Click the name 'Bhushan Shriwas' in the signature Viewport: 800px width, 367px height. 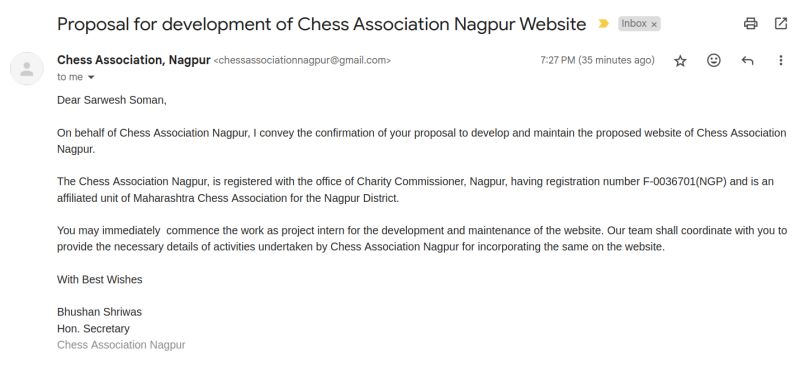(x=99, y=312)
